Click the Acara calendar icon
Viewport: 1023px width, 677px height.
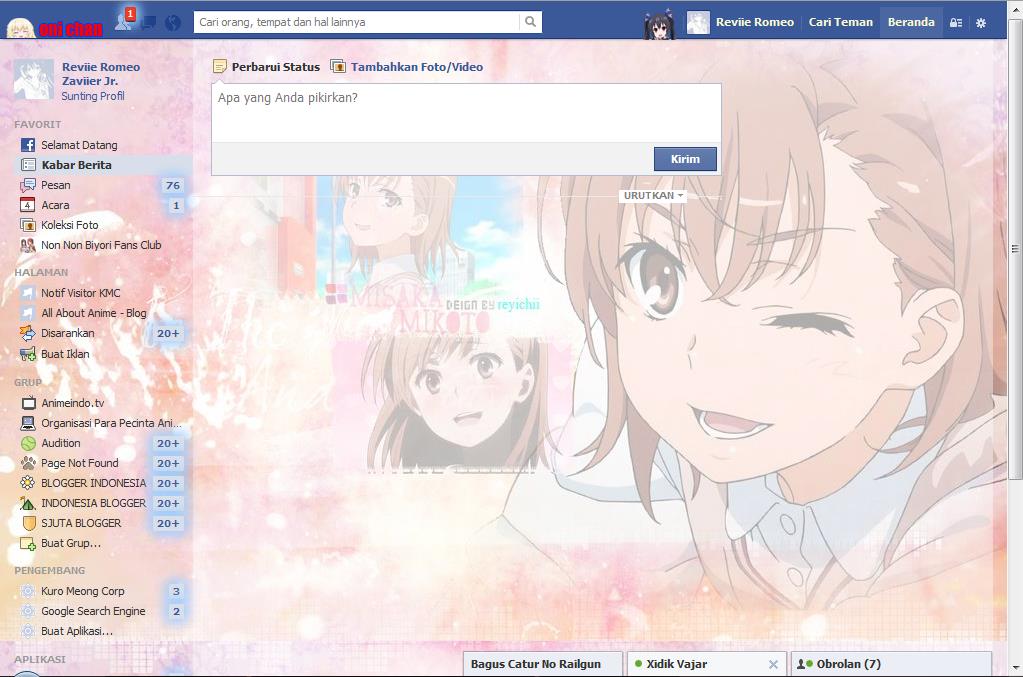pyautogui.click(x=27, y=205)
